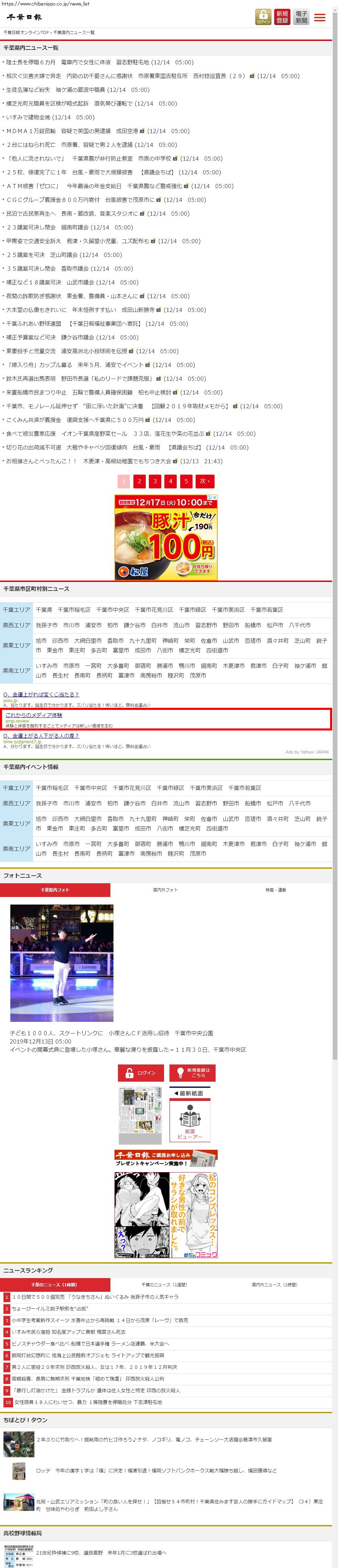
Task: Click the red ログイン button with lock
Action: coord(141,1072)
